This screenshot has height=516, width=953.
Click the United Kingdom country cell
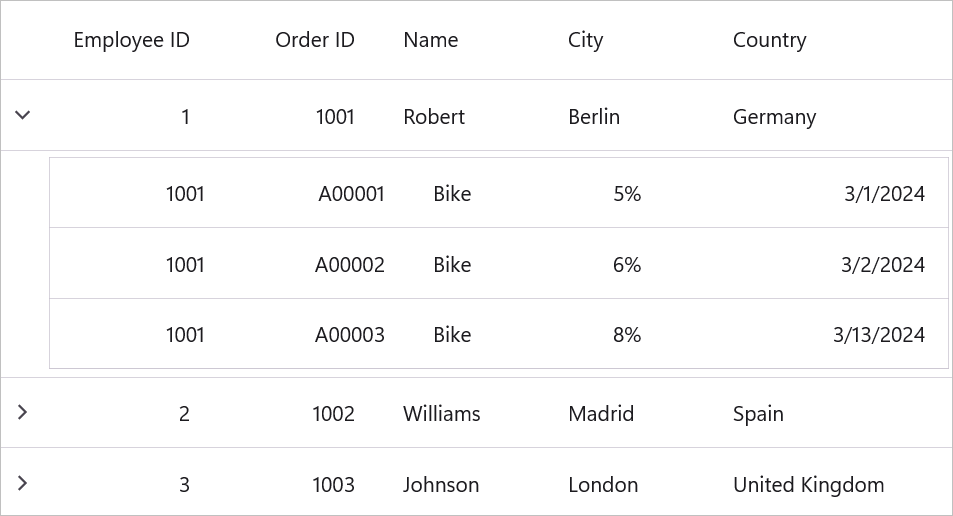pos(808,485)
